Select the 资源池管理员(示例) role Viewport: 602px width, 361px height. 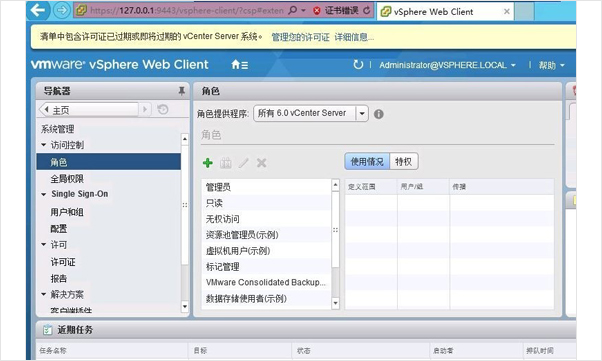(x=266, y=235)
